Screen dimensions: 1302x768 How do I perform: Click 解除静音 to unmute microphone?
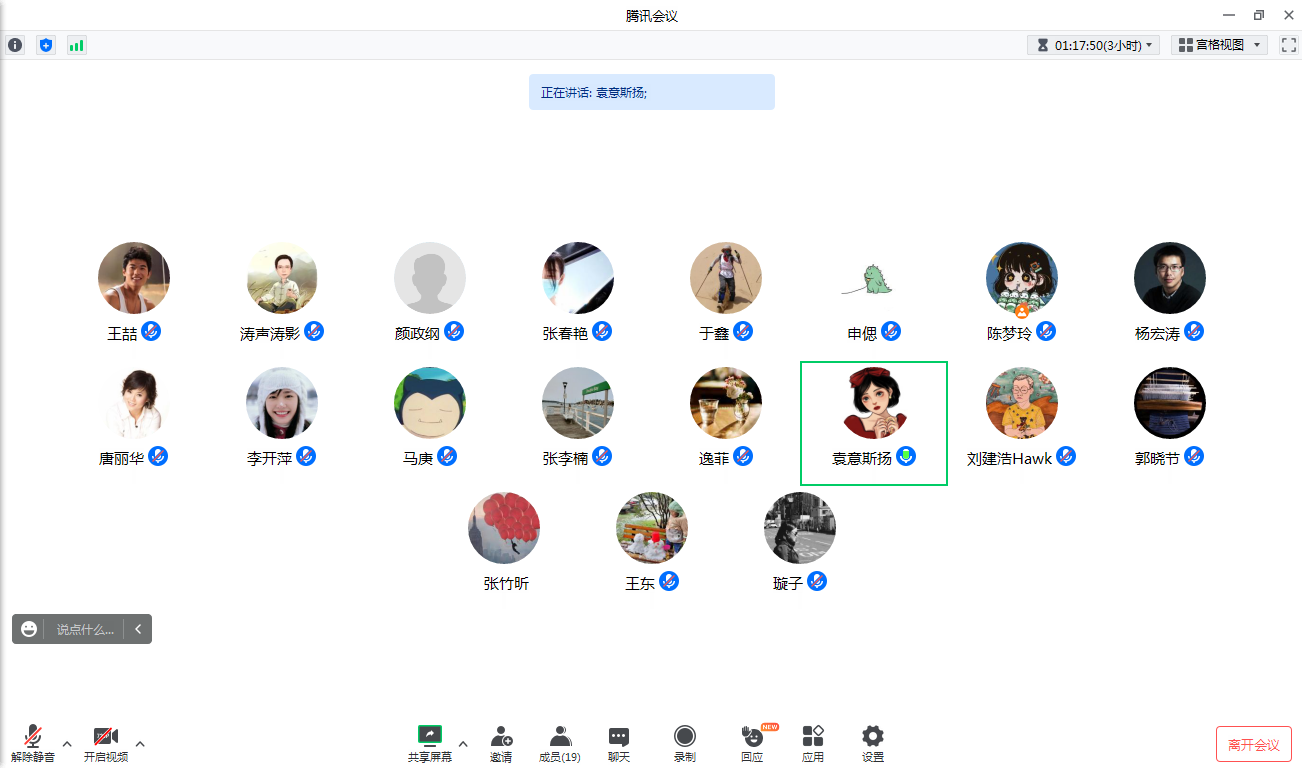(33, 743)
